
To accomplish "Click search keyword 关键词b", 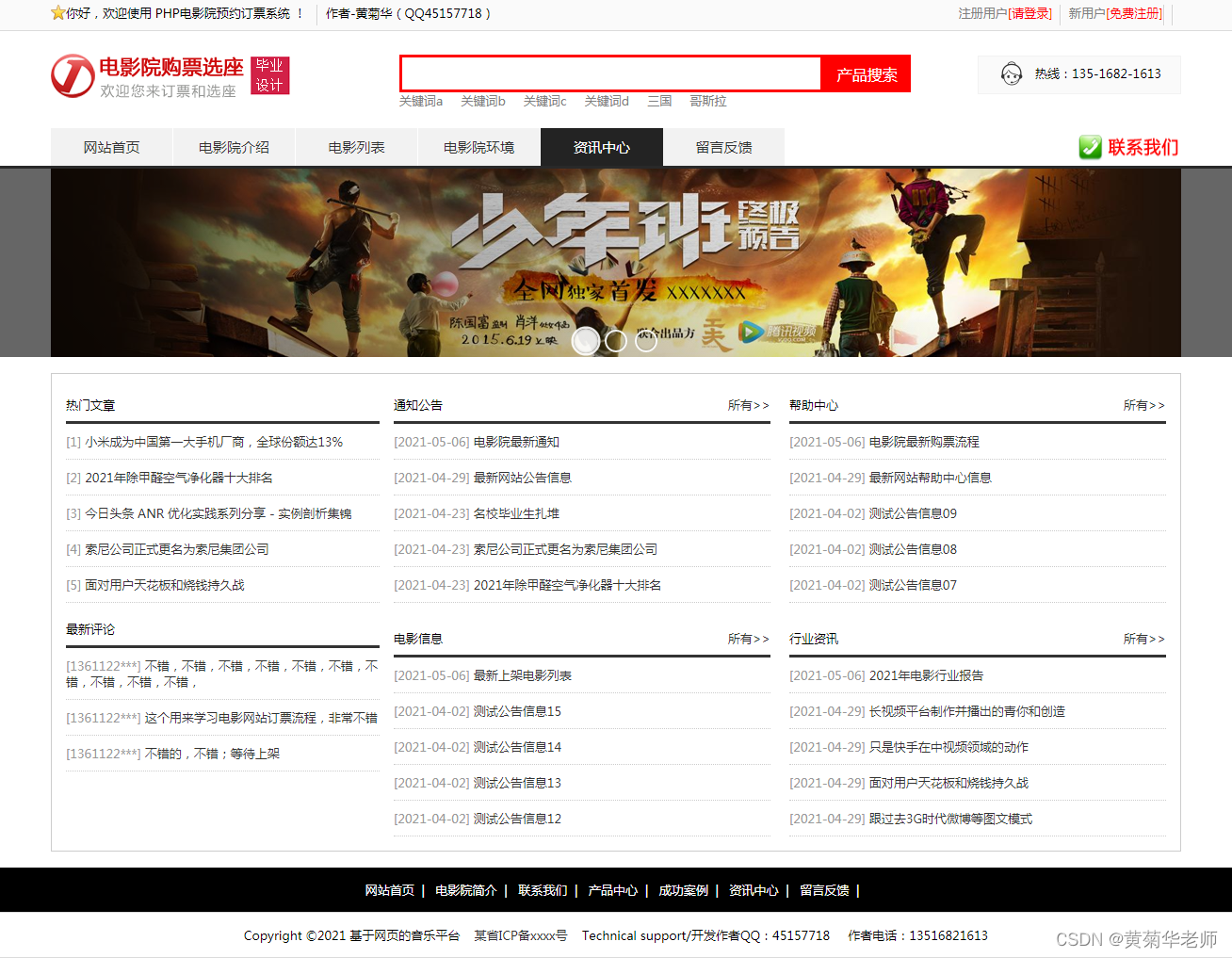I will coord(483,101).
